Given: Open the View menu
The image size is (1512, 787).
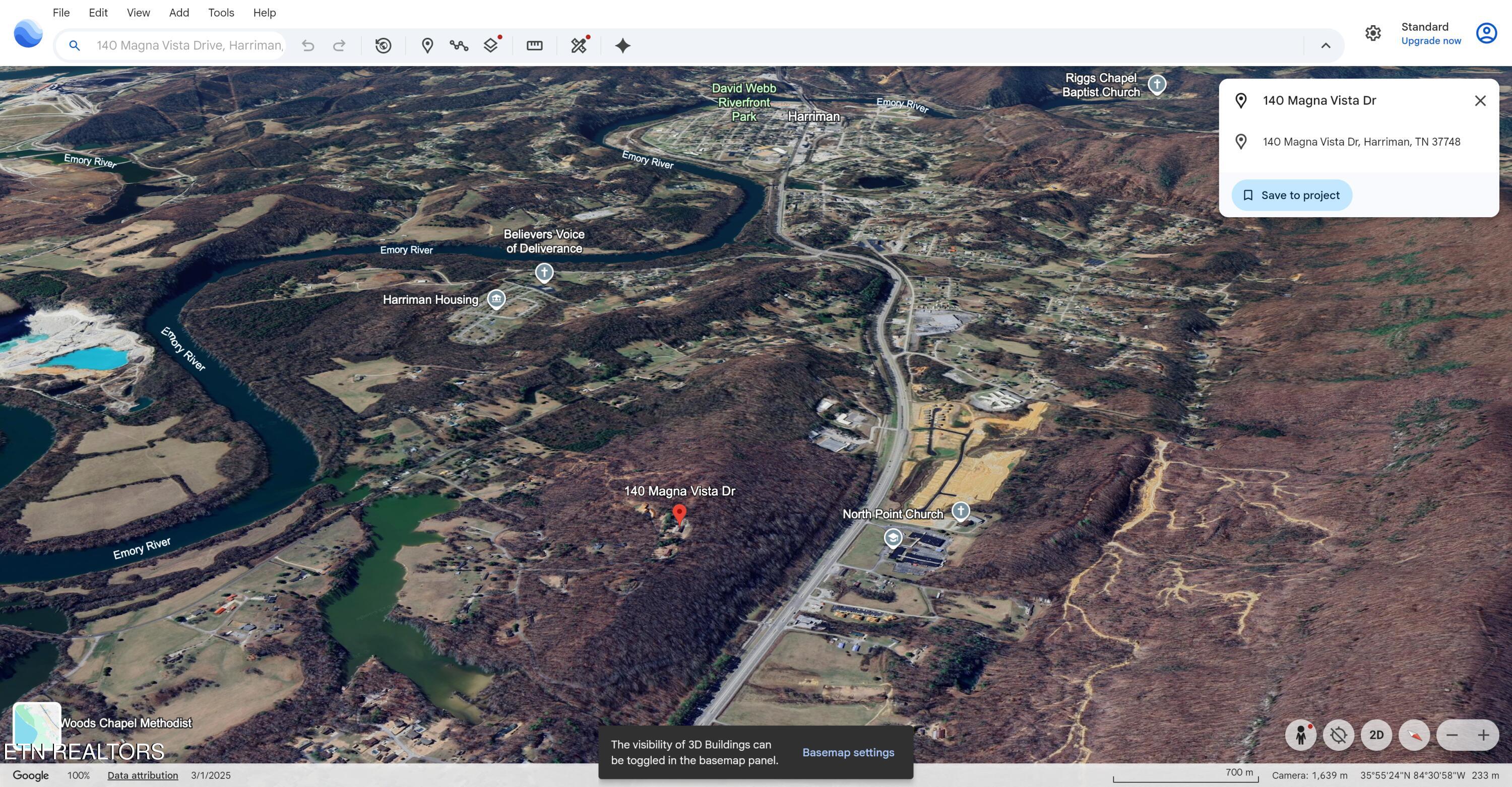Looking at the screenshot, I should 138,12.
